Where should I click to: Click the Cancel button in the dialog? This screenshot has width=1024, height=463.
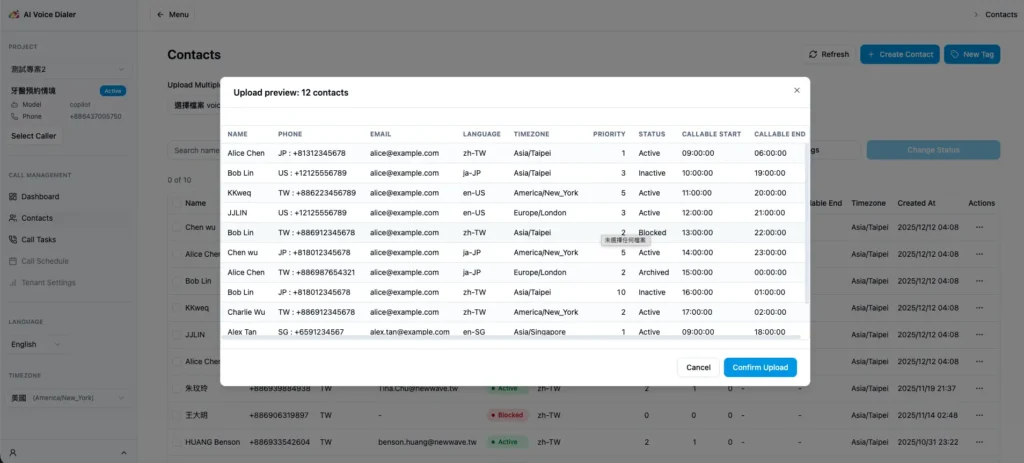(698, 367)
